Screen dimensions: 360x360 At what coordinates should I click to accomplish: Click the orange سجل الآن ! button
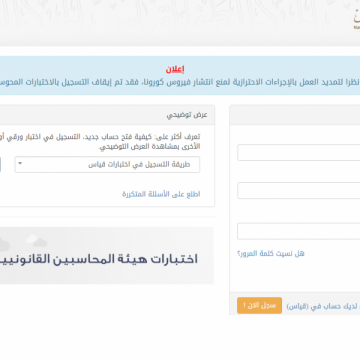click(259, 306)
